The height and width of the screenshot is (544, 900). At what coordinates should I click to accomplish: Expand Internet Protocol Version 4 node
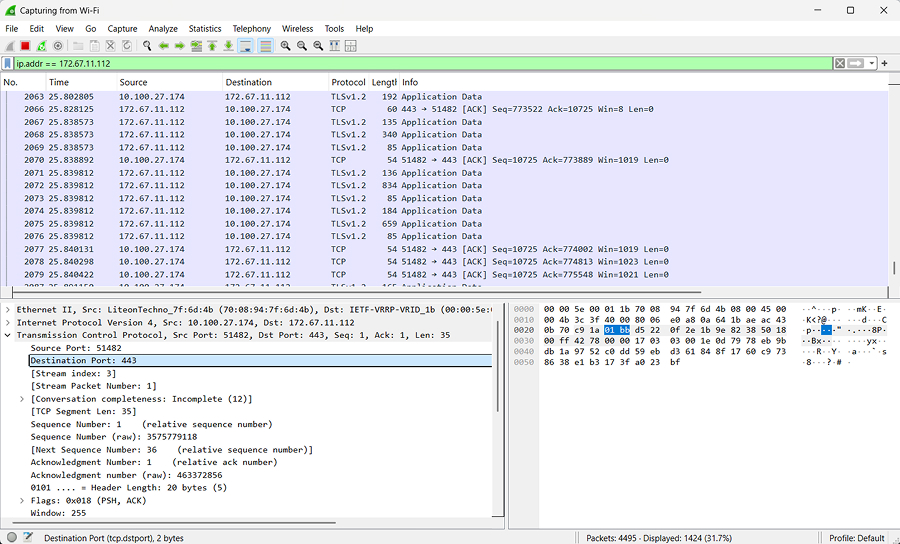tap(7, 322)
